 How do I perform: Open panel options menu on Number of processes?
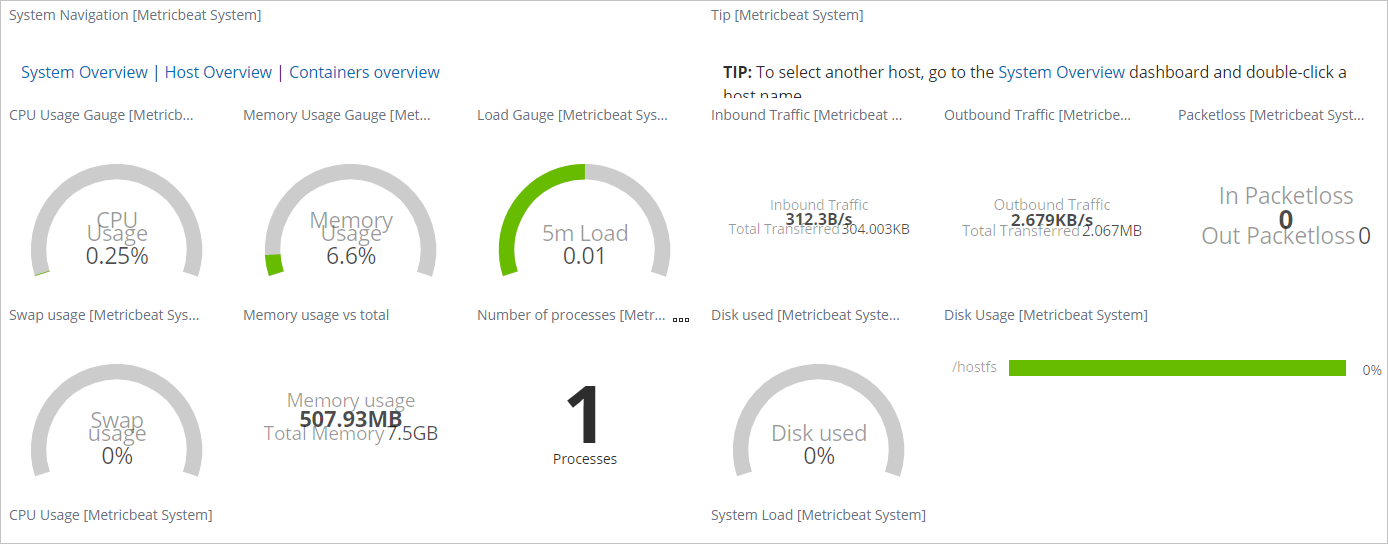tap(681, 320)
